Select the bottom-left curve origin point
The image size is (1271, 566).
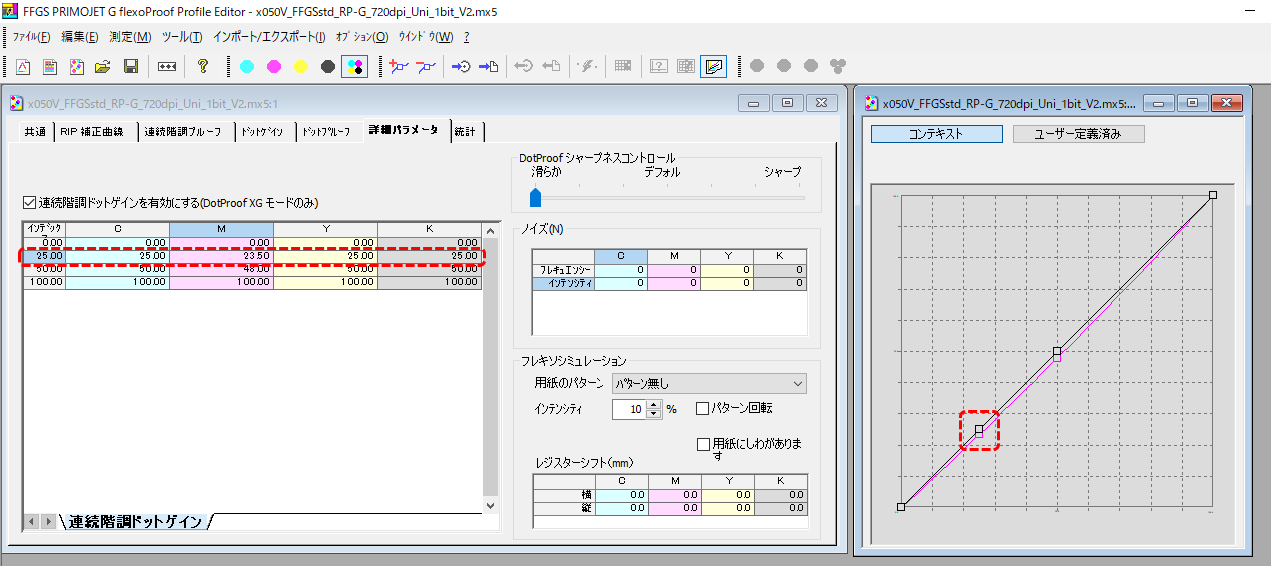tap(901, 507)
